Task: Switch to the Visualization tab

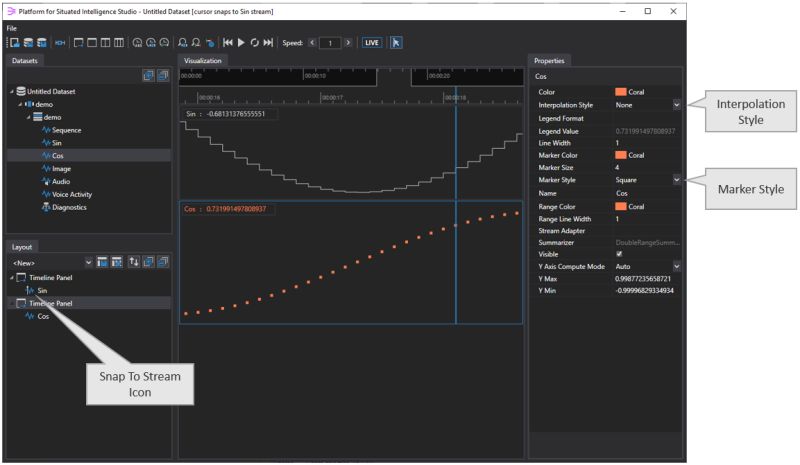Action: (203, 61)
